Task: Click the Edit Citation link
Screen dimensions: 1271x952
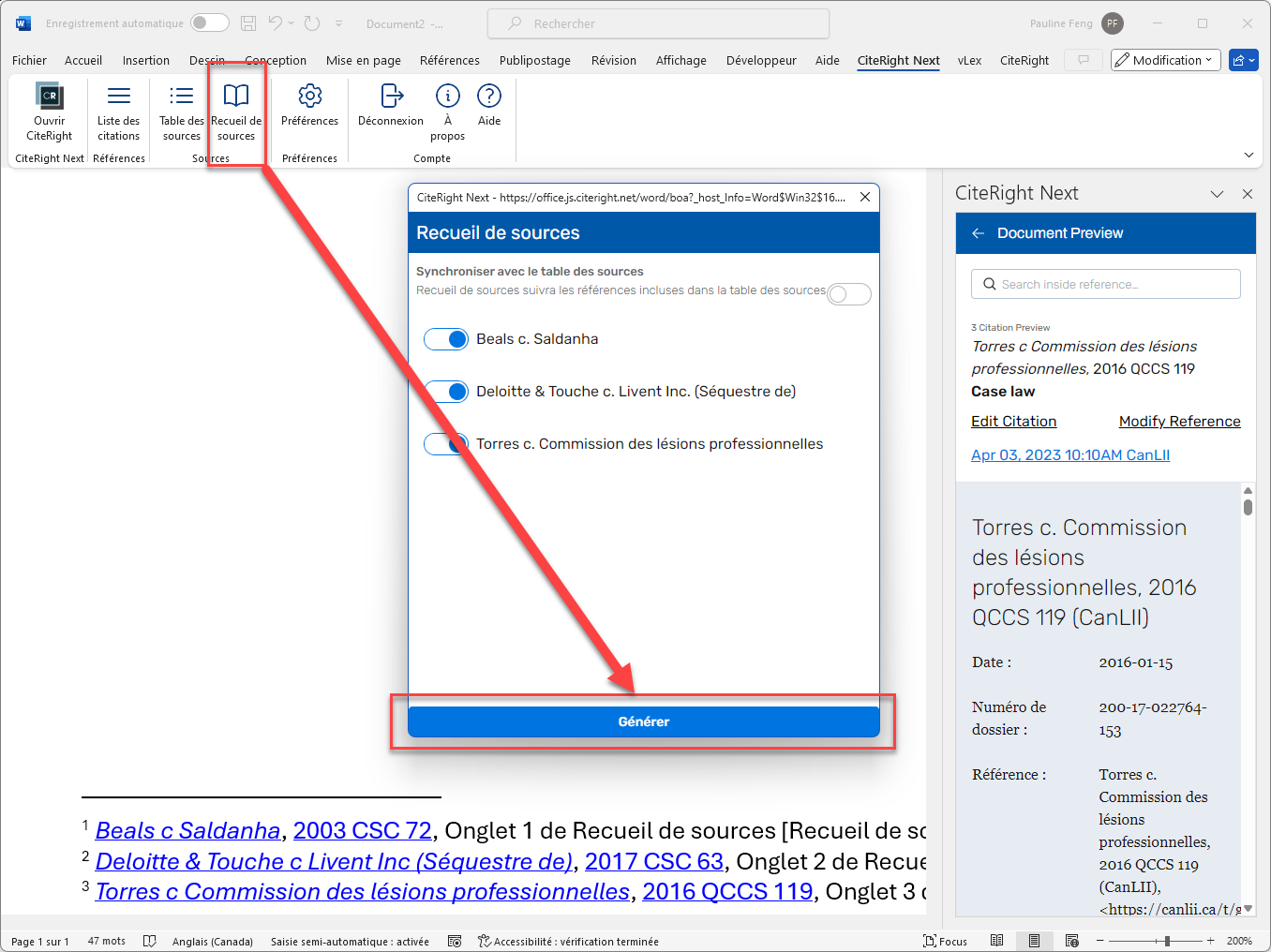Action: point(1013,422)
